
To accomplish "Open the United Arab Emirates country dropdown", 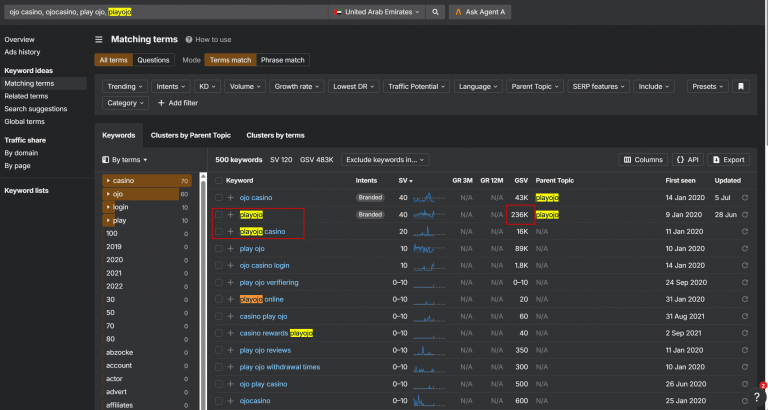I will click(377, 12).
